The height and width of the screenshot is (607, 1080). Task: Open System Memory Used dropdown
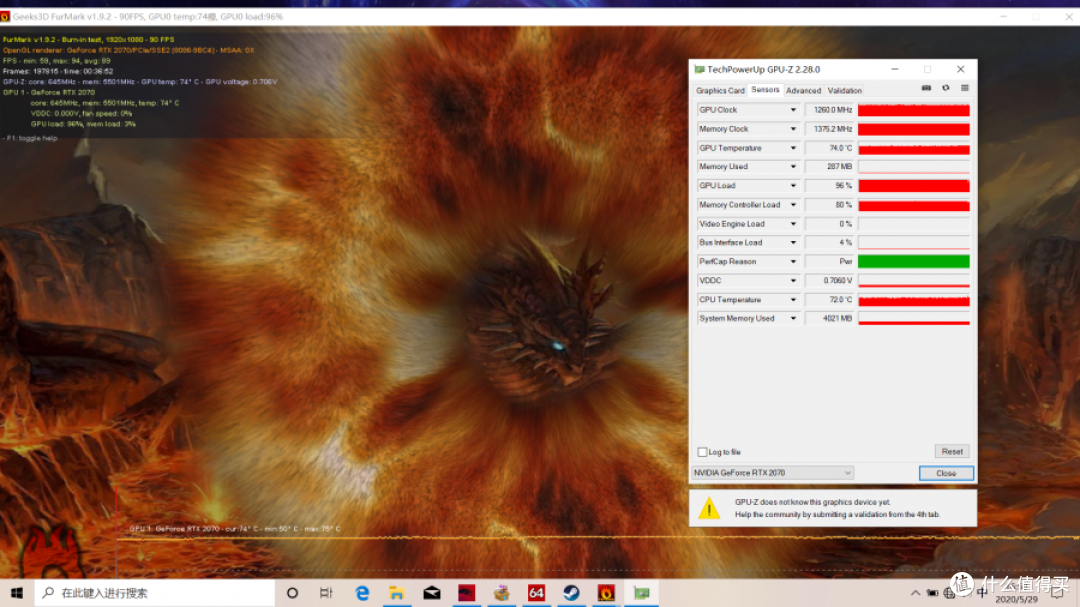[x=793, y=318]
